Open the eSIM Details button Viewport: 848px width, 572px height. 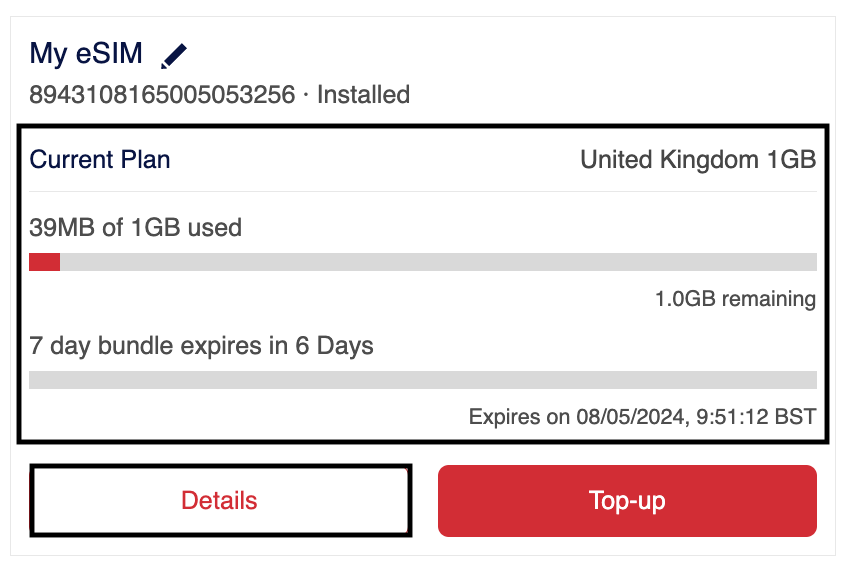click(x=220, y=500)
